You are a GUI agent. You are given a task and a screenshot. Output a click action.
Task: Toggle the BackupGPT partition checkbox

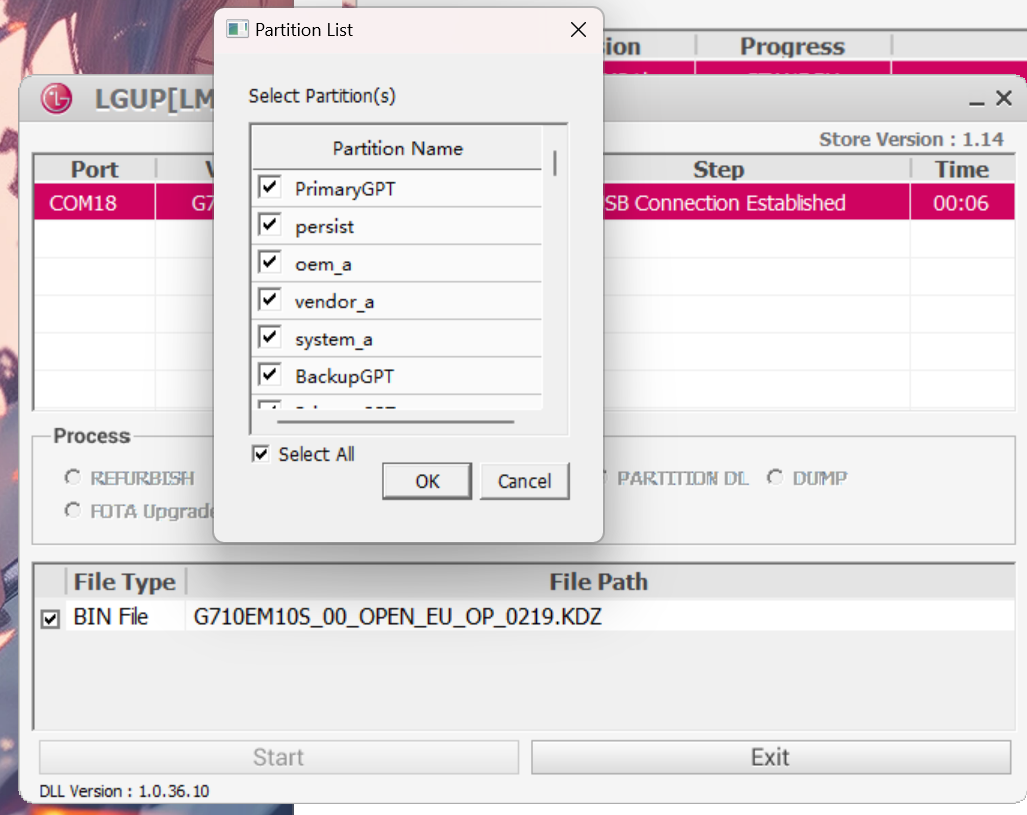click(x=269, y=376)
